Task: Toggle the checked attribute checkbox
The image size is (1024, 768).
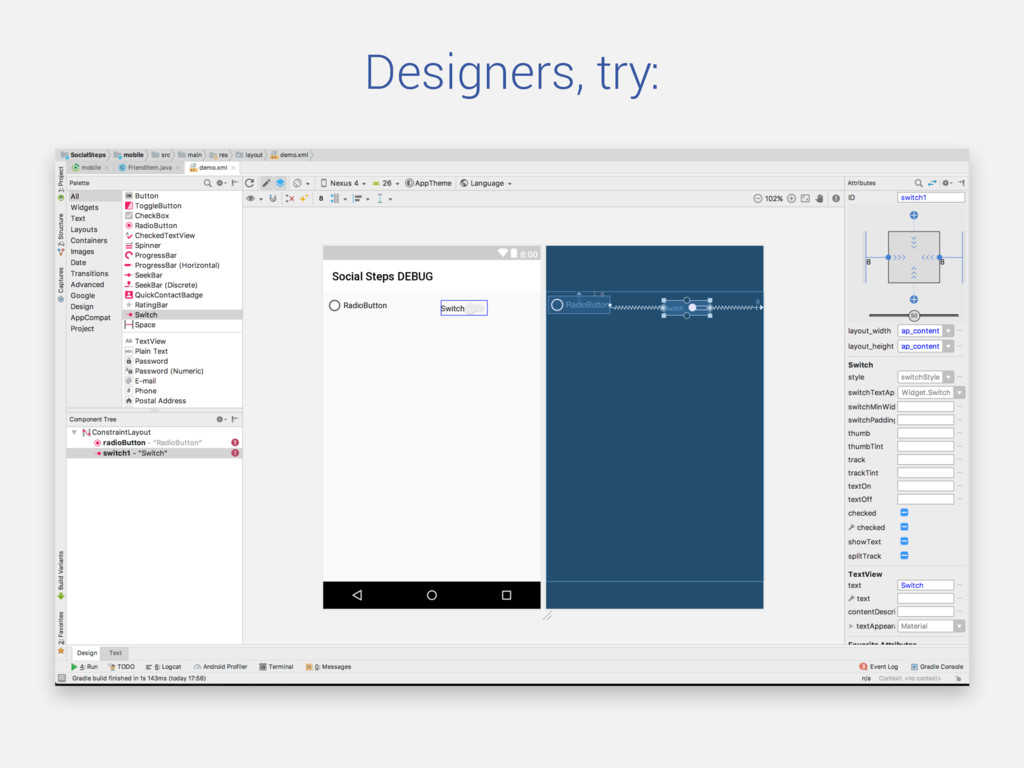Action: [904, 512]
